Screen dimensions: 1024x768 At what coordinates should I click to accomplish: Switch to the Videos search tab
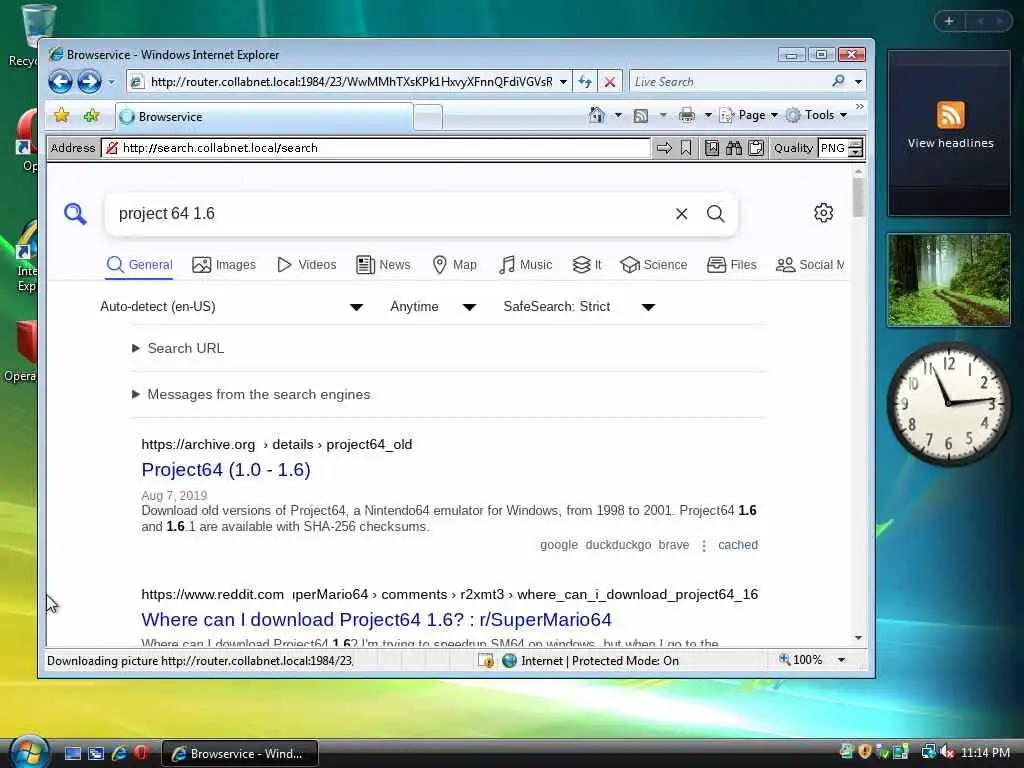coord(307,264)
